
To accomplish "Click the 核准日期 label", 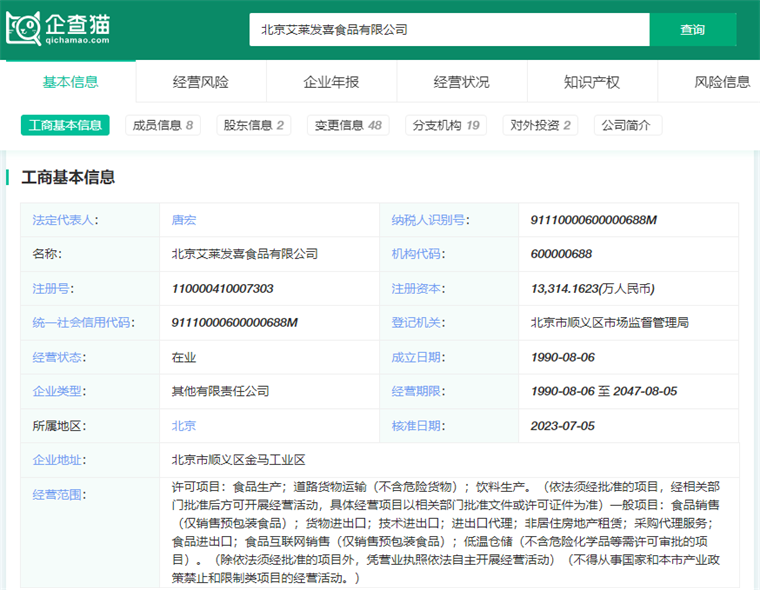I will pyautogui.click(x=416, y=426).
